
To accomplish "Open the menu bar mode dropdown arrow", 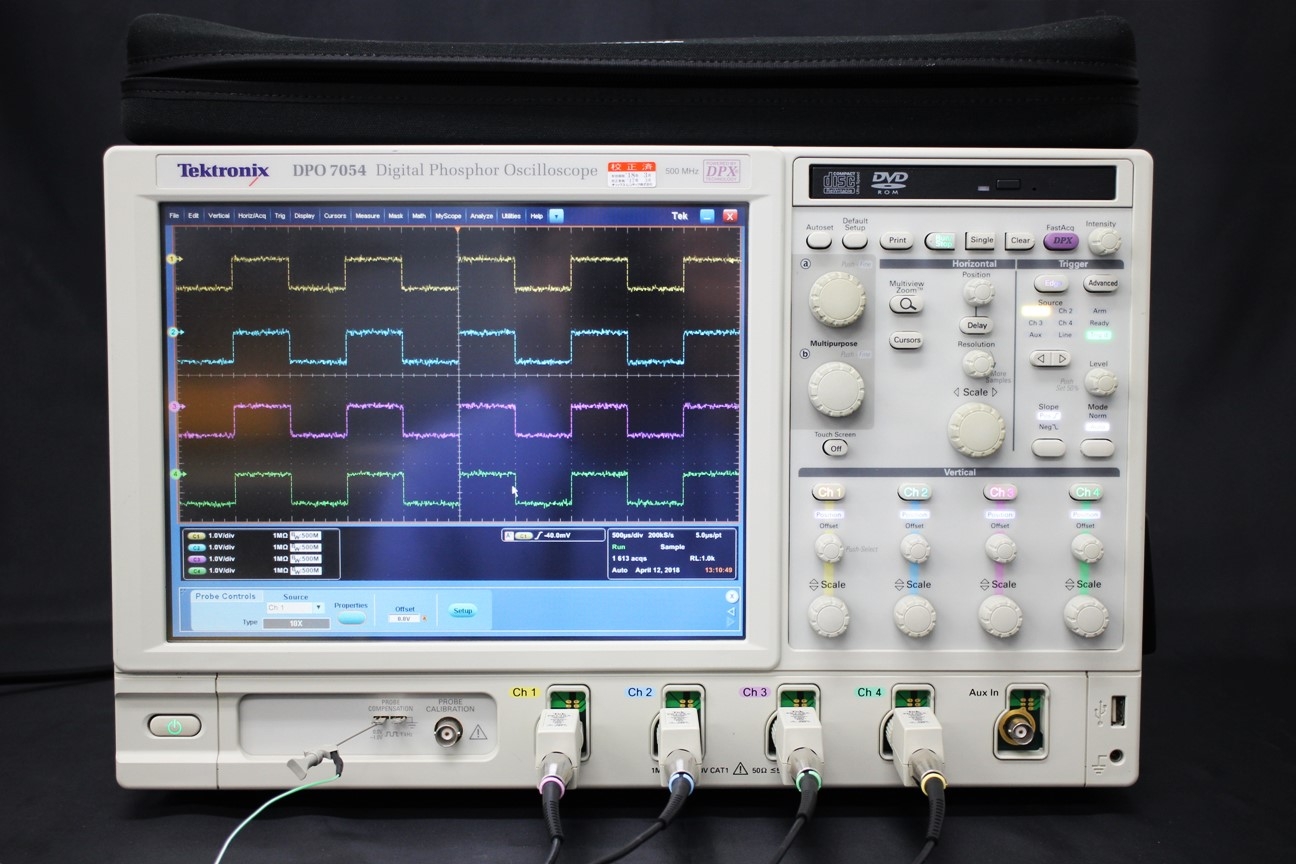I will pos(556,216).
